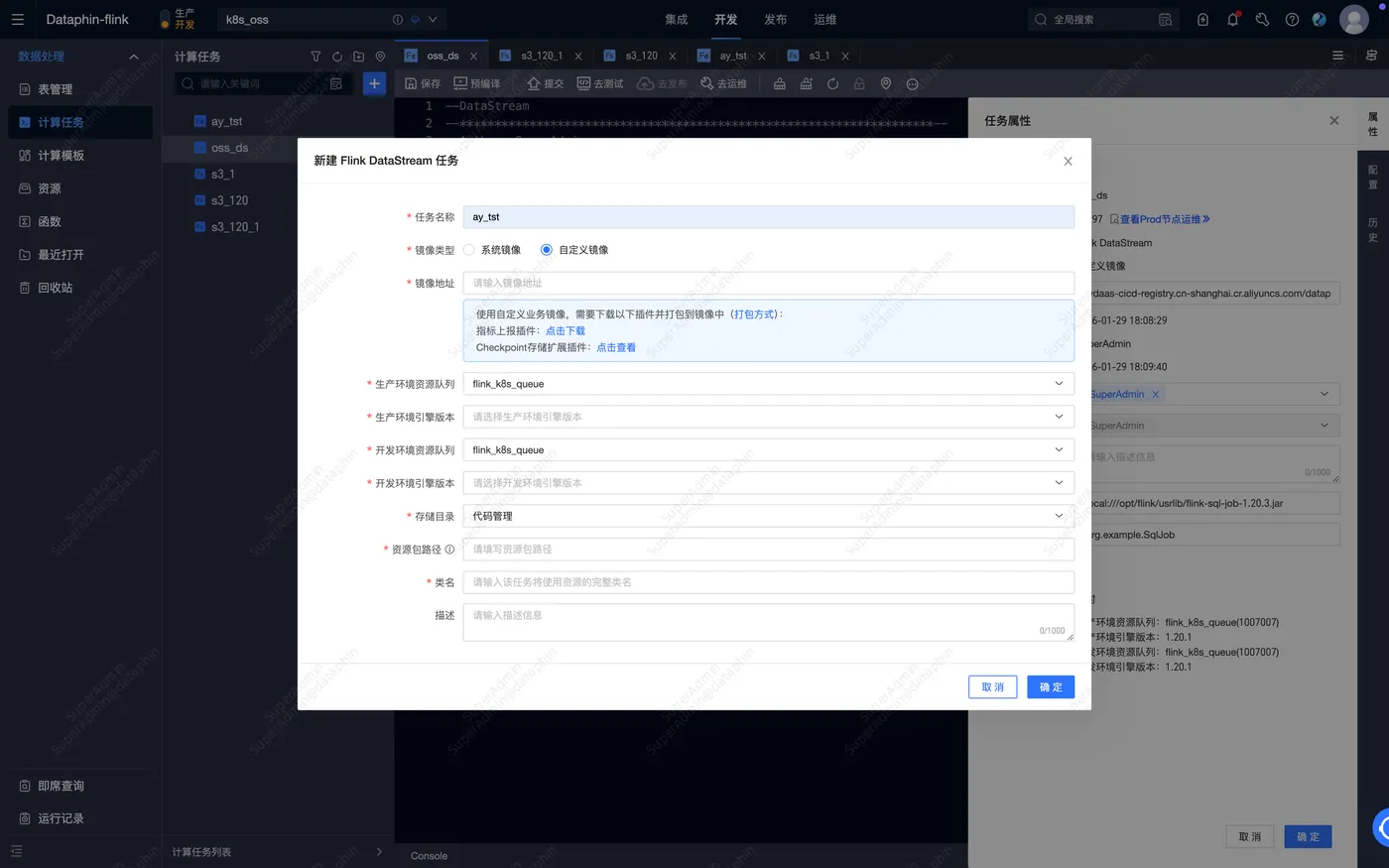The height and width of the screenshot is (868, 1389).
Task: Locate the current task with the pin icon in 计算任务 header
Action: (x=380, y=57)
